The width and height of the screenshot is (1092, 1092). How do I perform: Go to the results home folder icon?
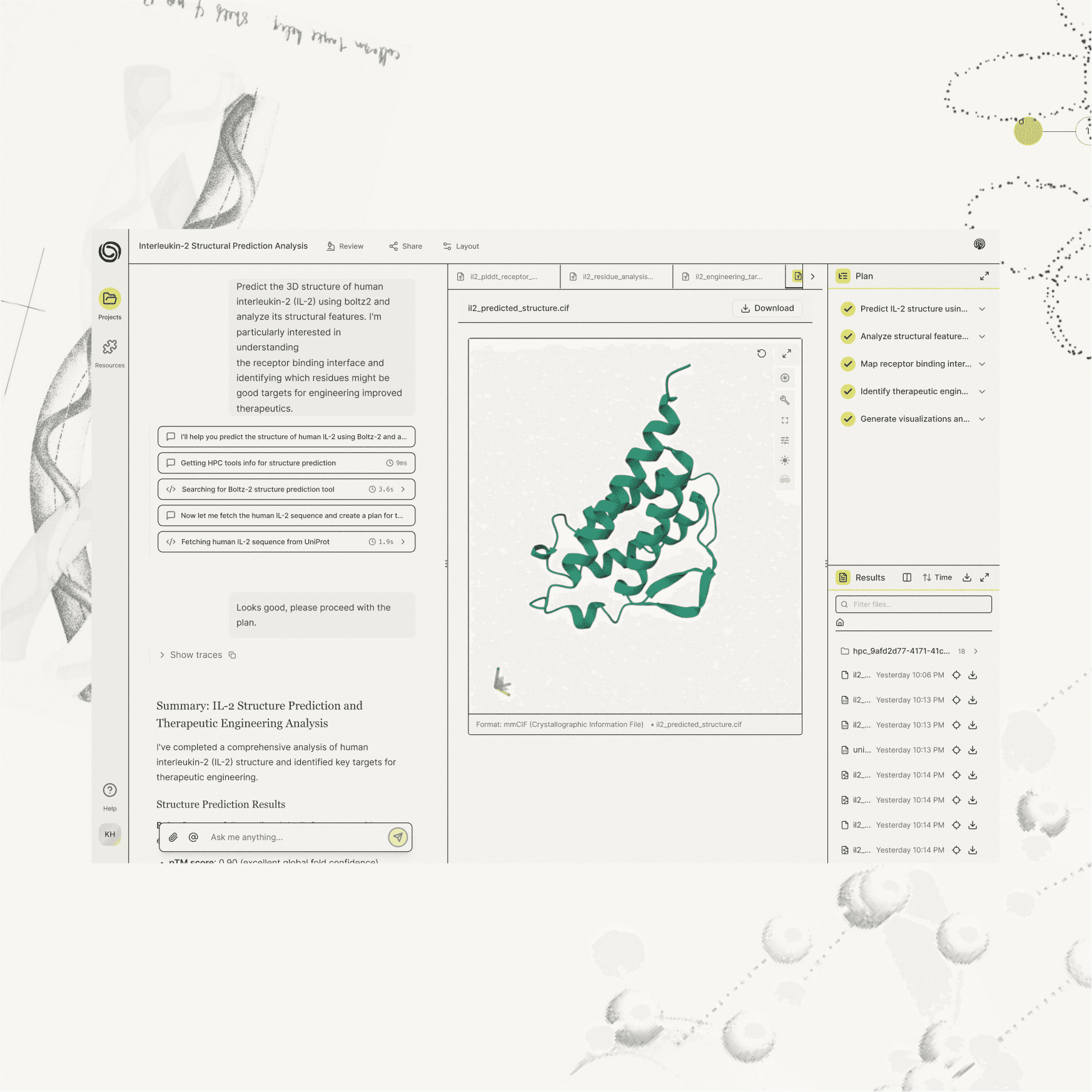coord(840,623)
